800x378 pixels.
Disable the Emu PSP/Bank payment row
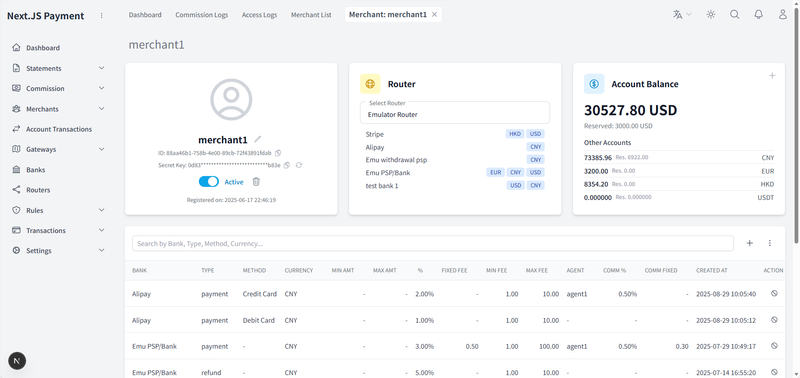[774, 345]
